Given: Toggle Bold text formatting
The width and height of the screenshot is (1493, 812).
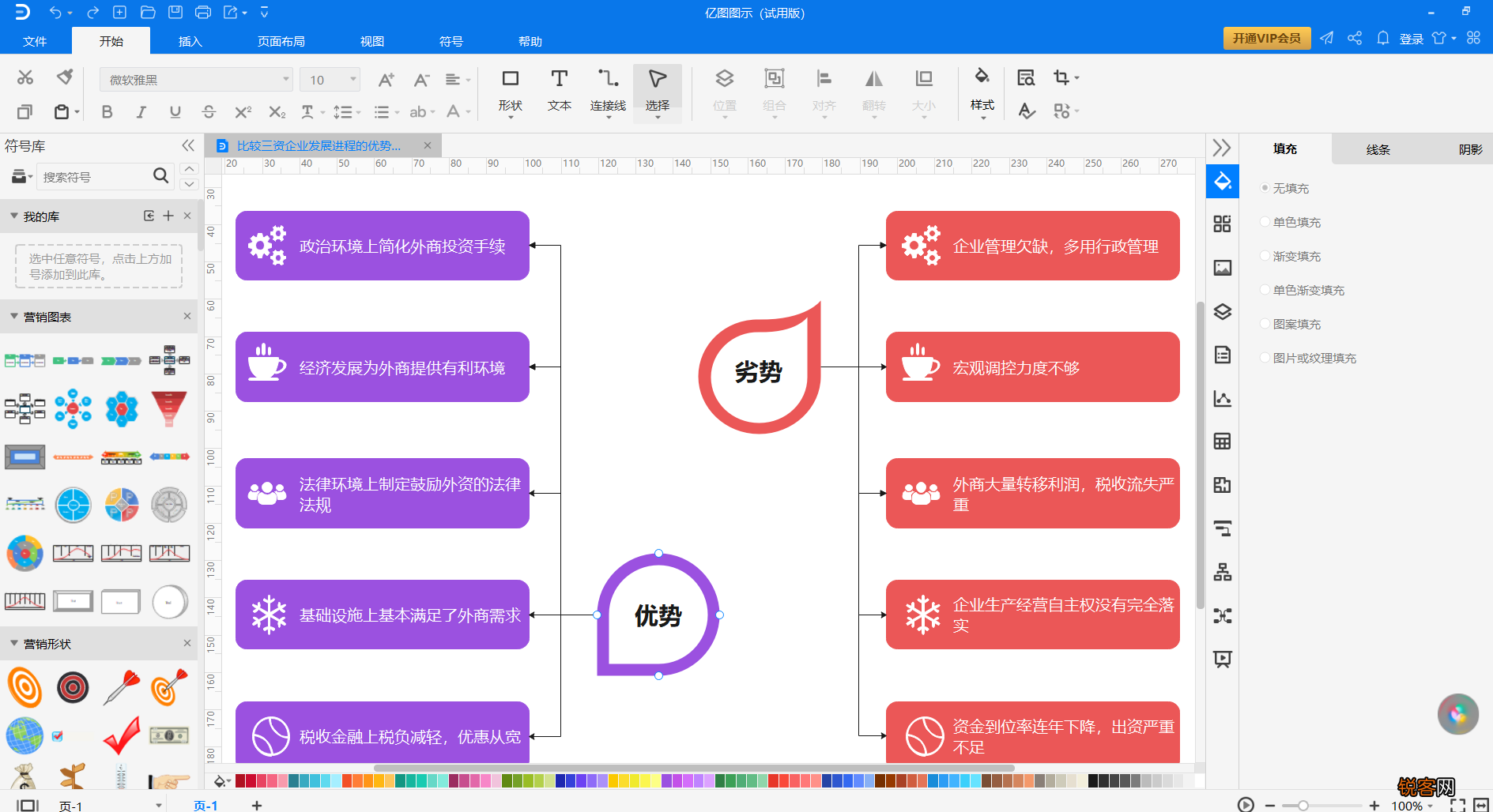Looking at the screenshot, I should (x=107, y=112).
